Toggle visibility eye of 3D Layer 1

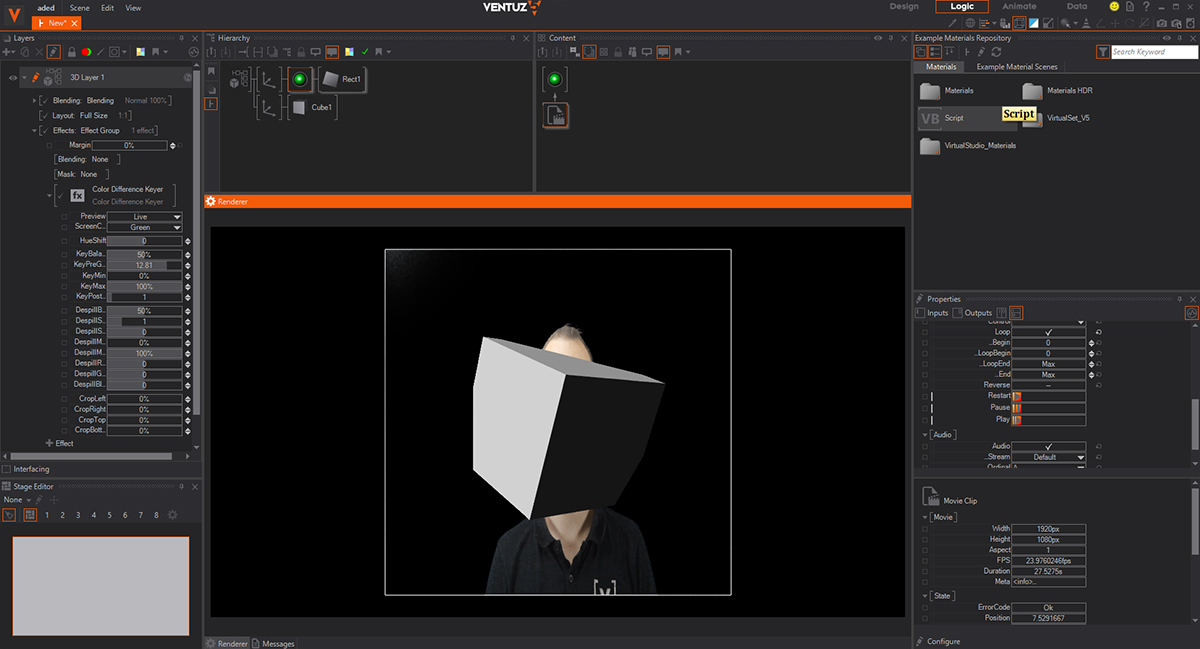point(12,77)
